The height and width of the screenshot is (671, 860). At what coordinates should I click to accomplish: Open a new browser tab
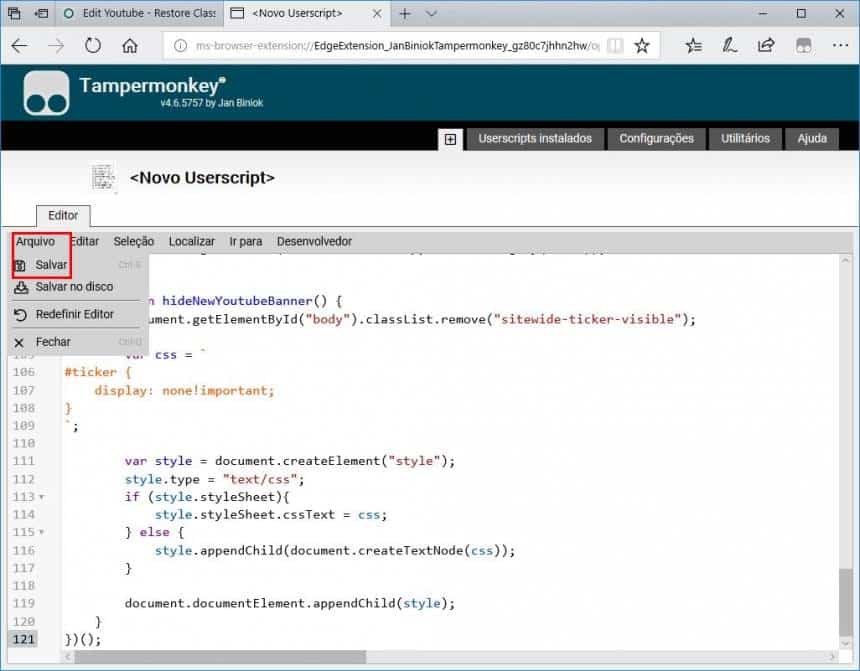click(x=405, y=13)
